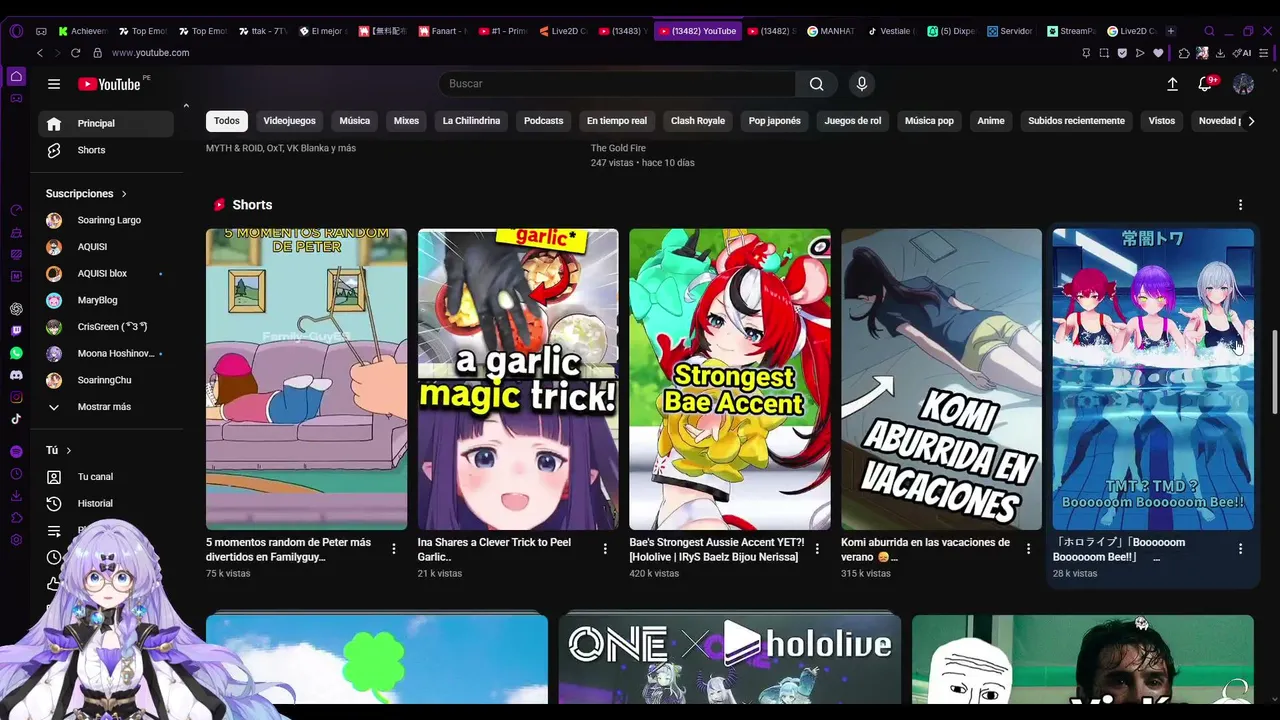Screen dimensions: 1280x720
Task: Open the downloads icon in Opera sidebar
Action: point(16,496)
